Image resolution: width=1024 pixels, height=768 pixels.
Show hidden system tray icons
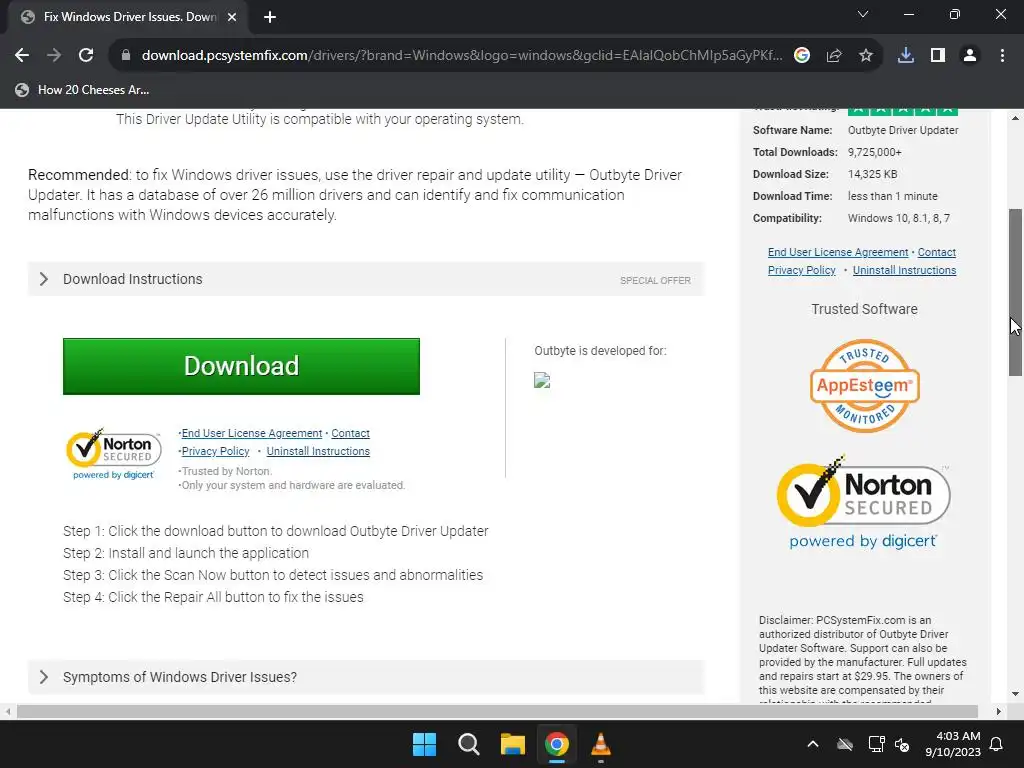point(813,744)
